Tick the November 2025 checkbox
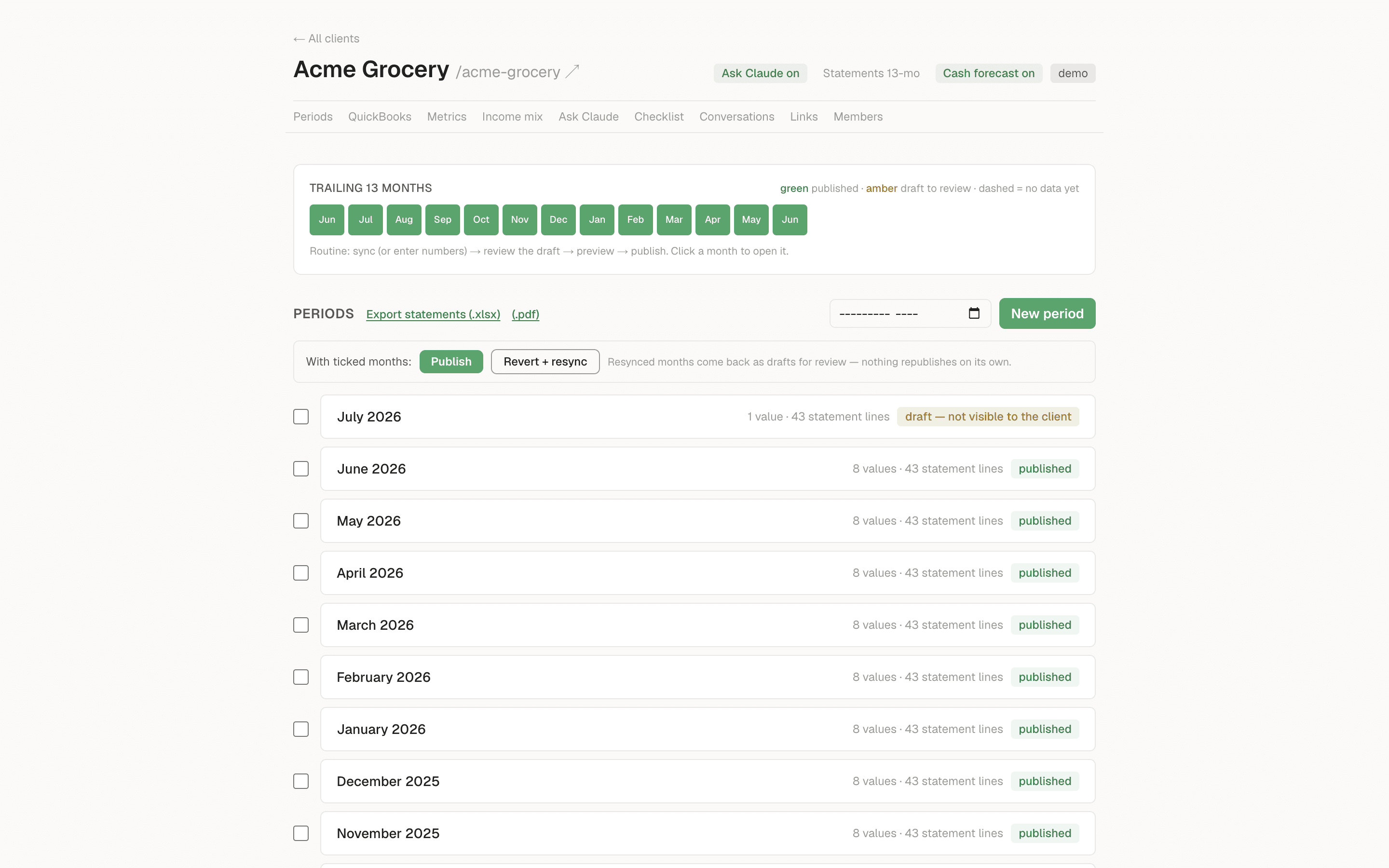This screenshot has height=868, width=1389. point(301,834)
